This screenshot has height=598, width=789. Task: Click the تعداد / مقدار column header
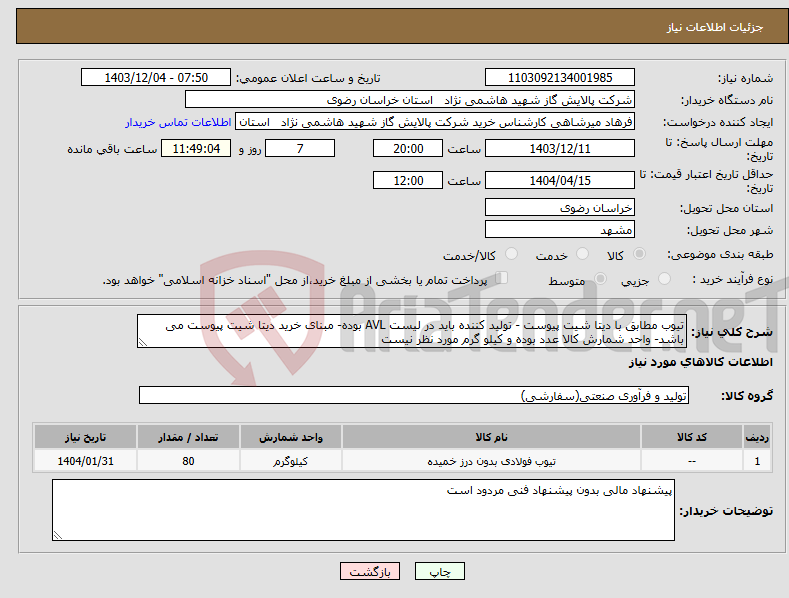(188, 437)
